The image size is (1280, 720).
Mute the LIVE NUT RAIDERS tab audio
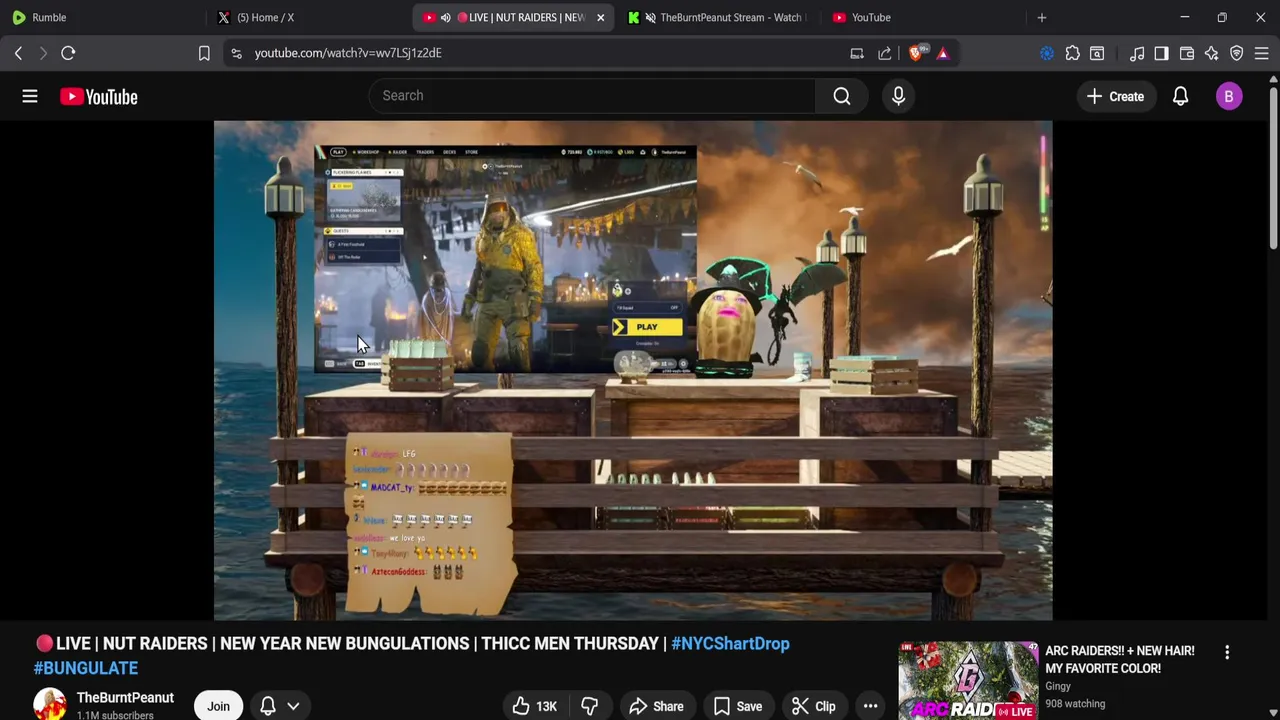click(445, 17)
